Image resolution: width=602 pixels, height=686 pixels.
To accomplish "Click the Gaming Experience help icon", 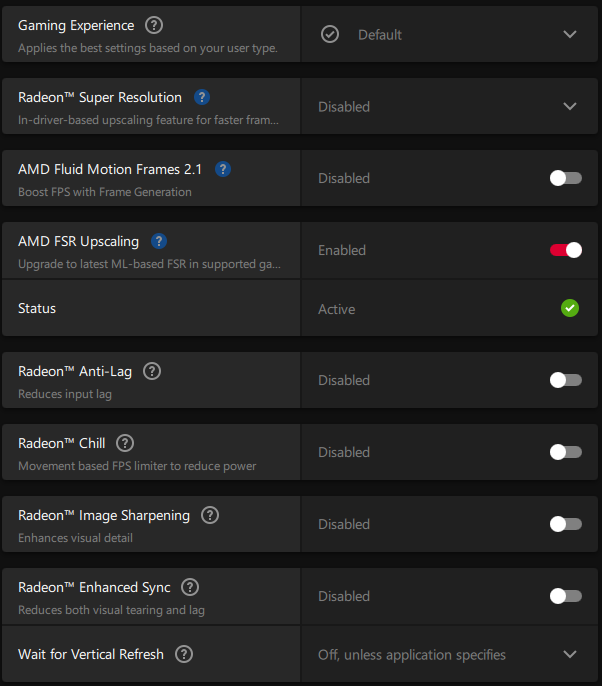I will [x=154, y=25].
